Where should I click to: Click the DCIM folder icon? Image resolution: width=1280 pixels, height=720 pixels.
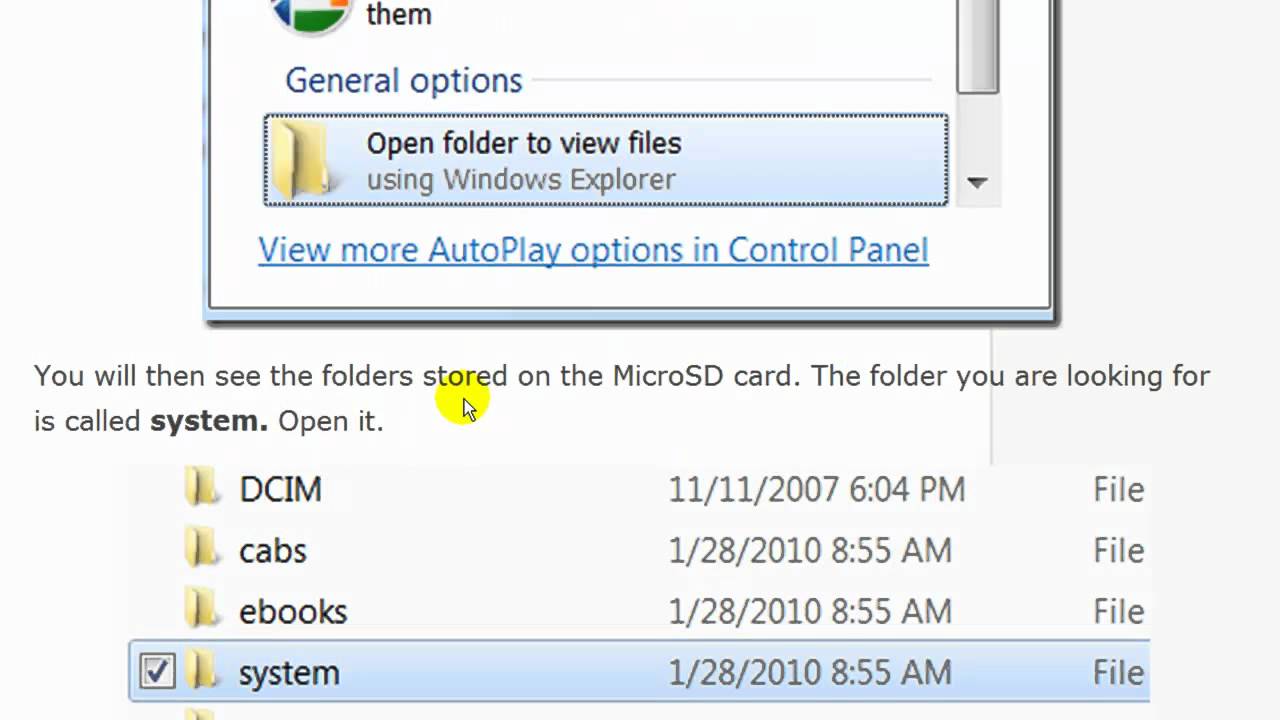(203, 488)
